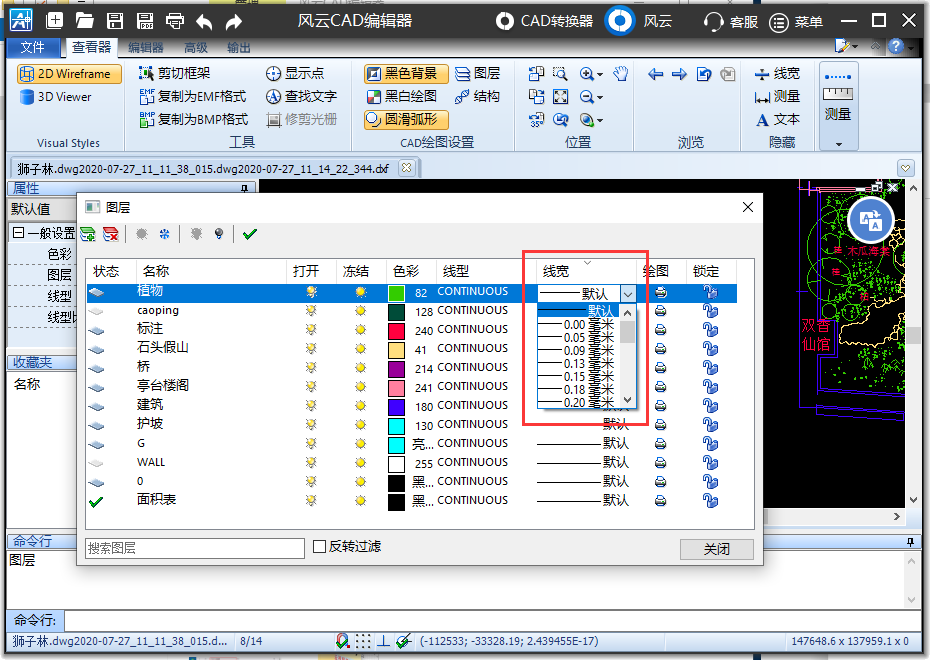The height and width of the screenshot is (660, 930).
Task: Click the delete layer icon
Action: (111, 234)
